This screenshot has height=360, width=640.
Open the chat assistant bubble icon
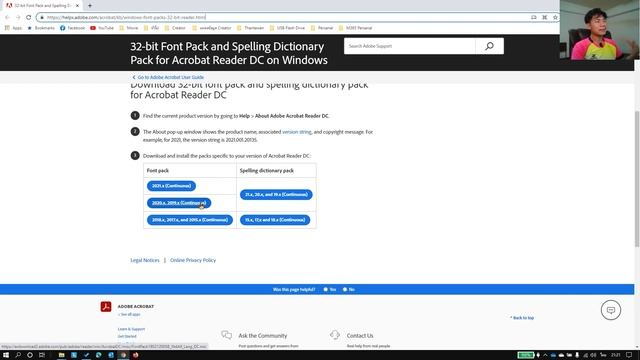[611, 310]
